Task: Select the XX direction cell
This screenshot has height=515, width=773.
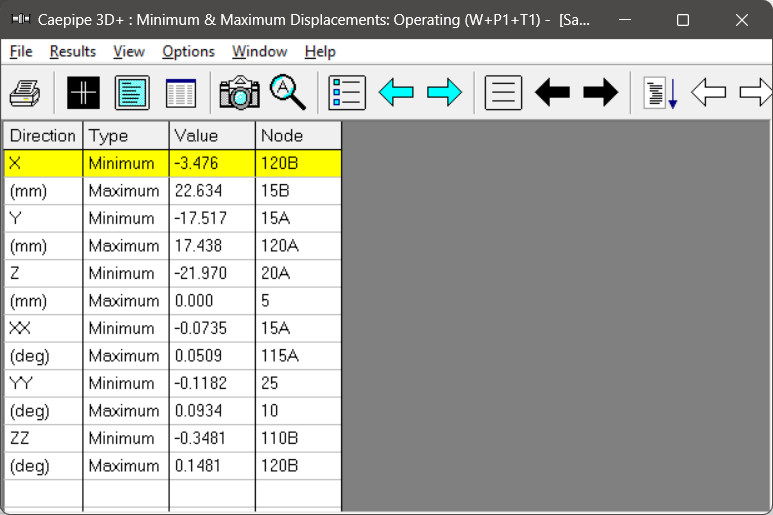Action: 43,328
